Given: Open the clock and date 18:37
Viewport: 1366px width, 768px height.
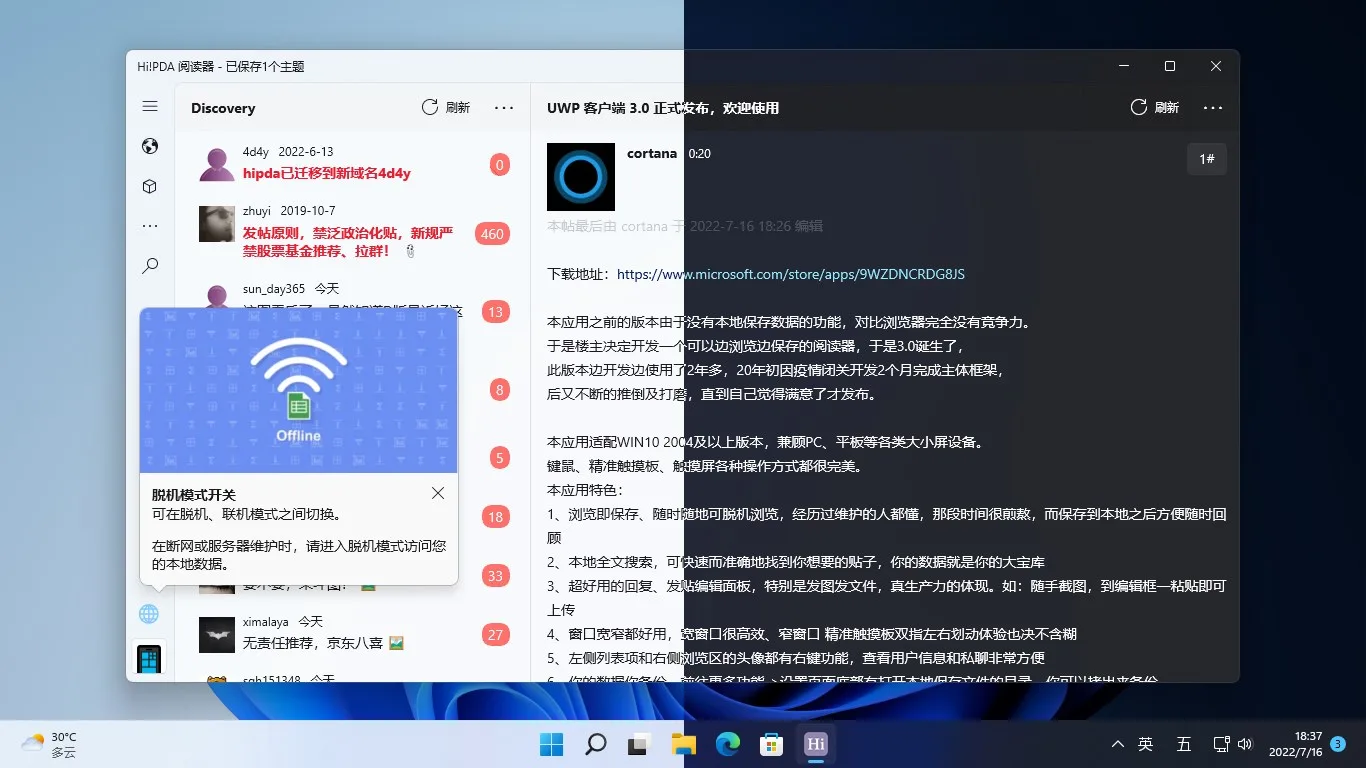Looking at the screenshot, I should (1295, 744).
